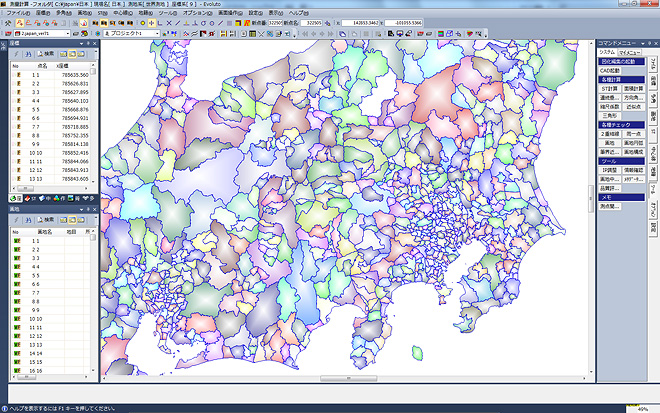Click the scissors-like cross icon in second toolbar
Screen dimensions: 660x413
pyautogui.click(x=261, y=34)
